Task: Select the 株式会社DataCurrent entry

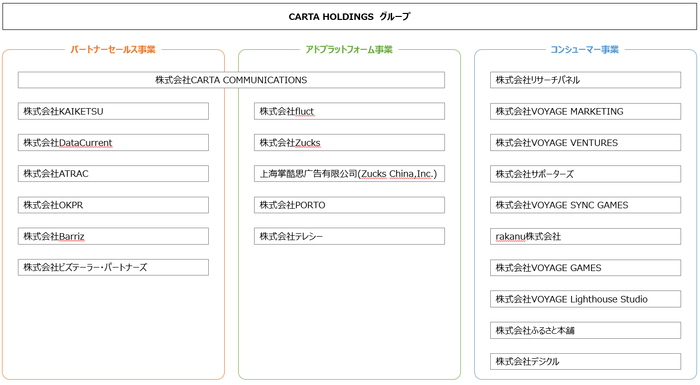Action: 113,142
